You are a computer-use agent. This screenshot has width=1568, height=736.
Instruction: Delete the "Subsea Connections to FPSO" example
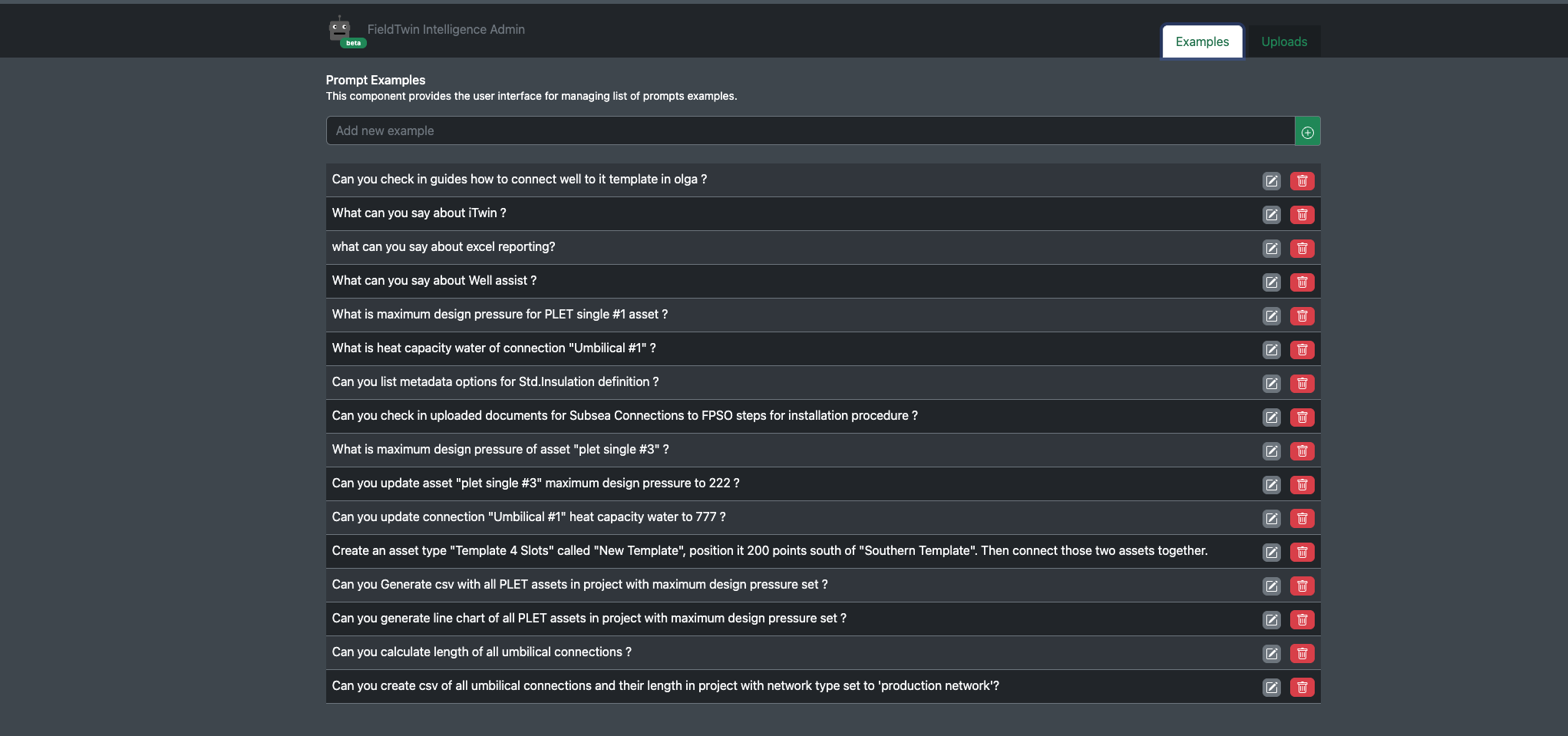click(x=1302, y=418)
